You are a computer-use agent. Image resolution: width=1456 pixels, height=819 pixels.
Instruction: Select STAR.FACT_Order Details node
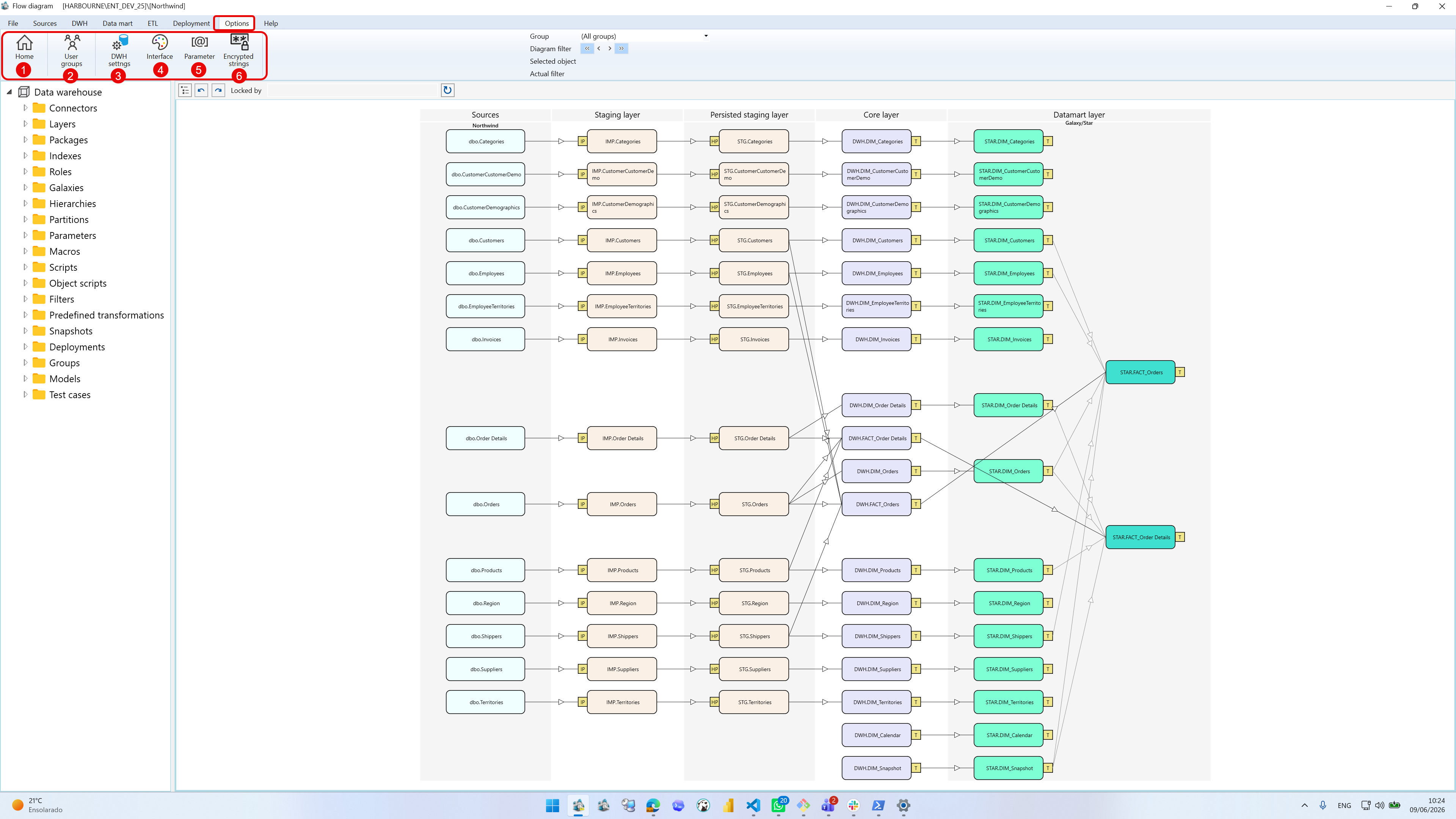point(1141,537)
